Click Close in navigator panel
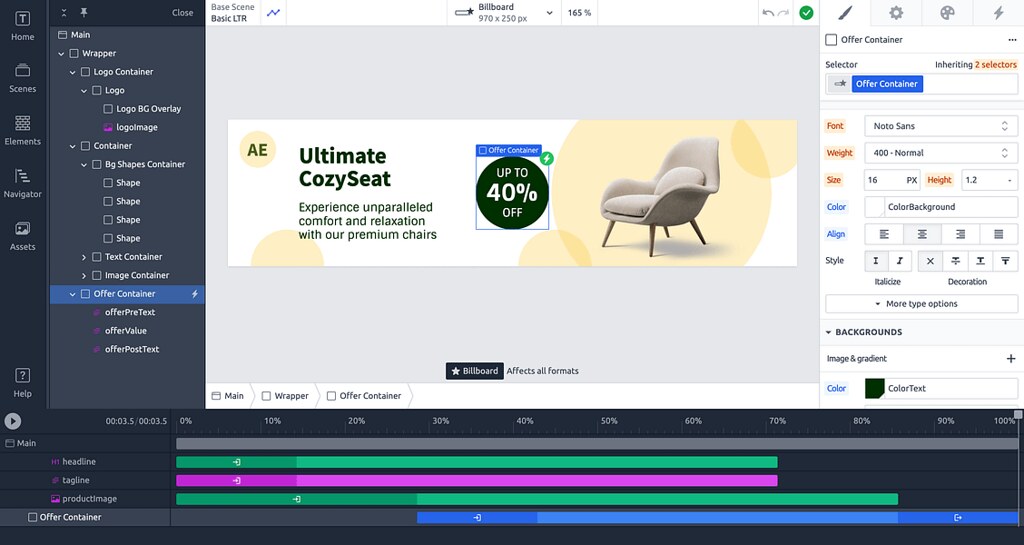Screen dimensions: 1024x545 click(182, 12)
